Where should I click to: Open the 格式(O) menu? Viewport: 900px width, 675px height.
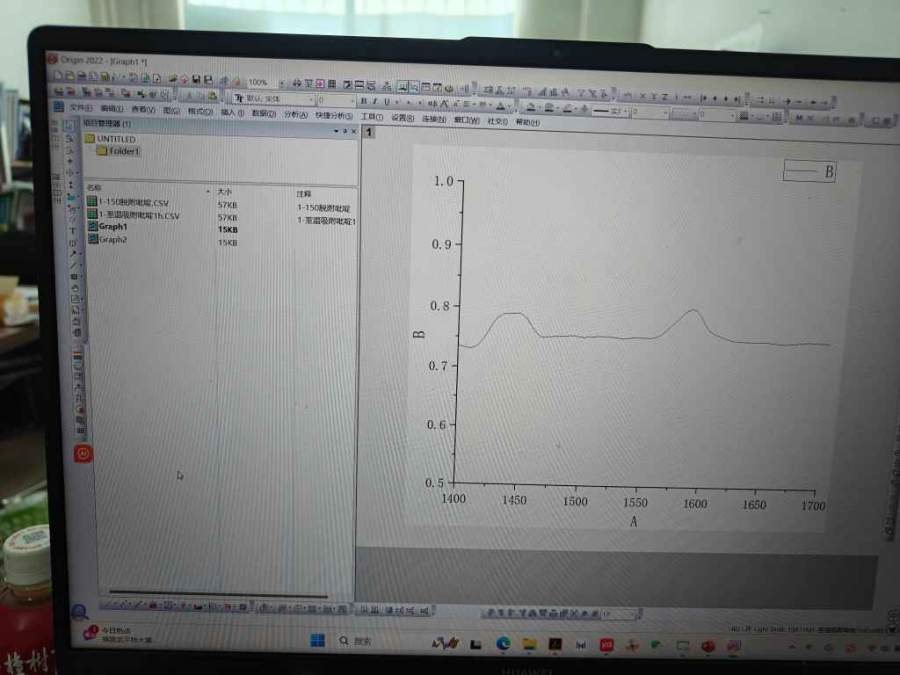point(200,111)
